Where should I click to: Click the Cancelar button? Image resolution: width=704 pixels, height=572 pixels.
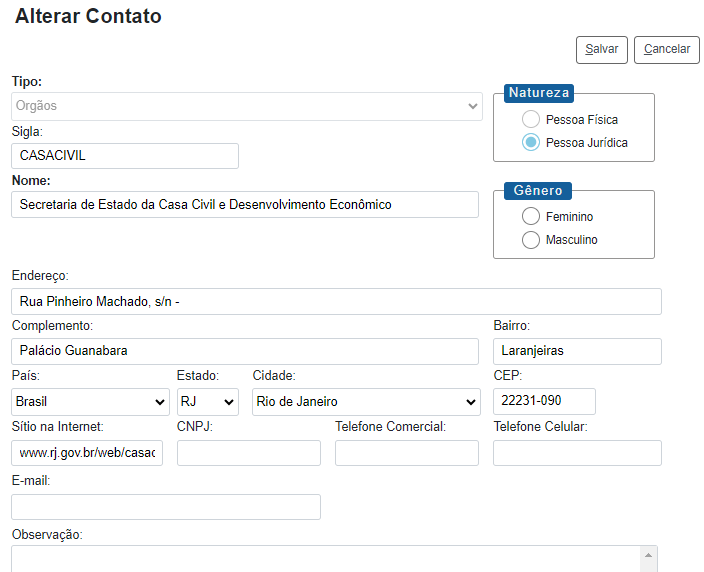click(666, 50)
